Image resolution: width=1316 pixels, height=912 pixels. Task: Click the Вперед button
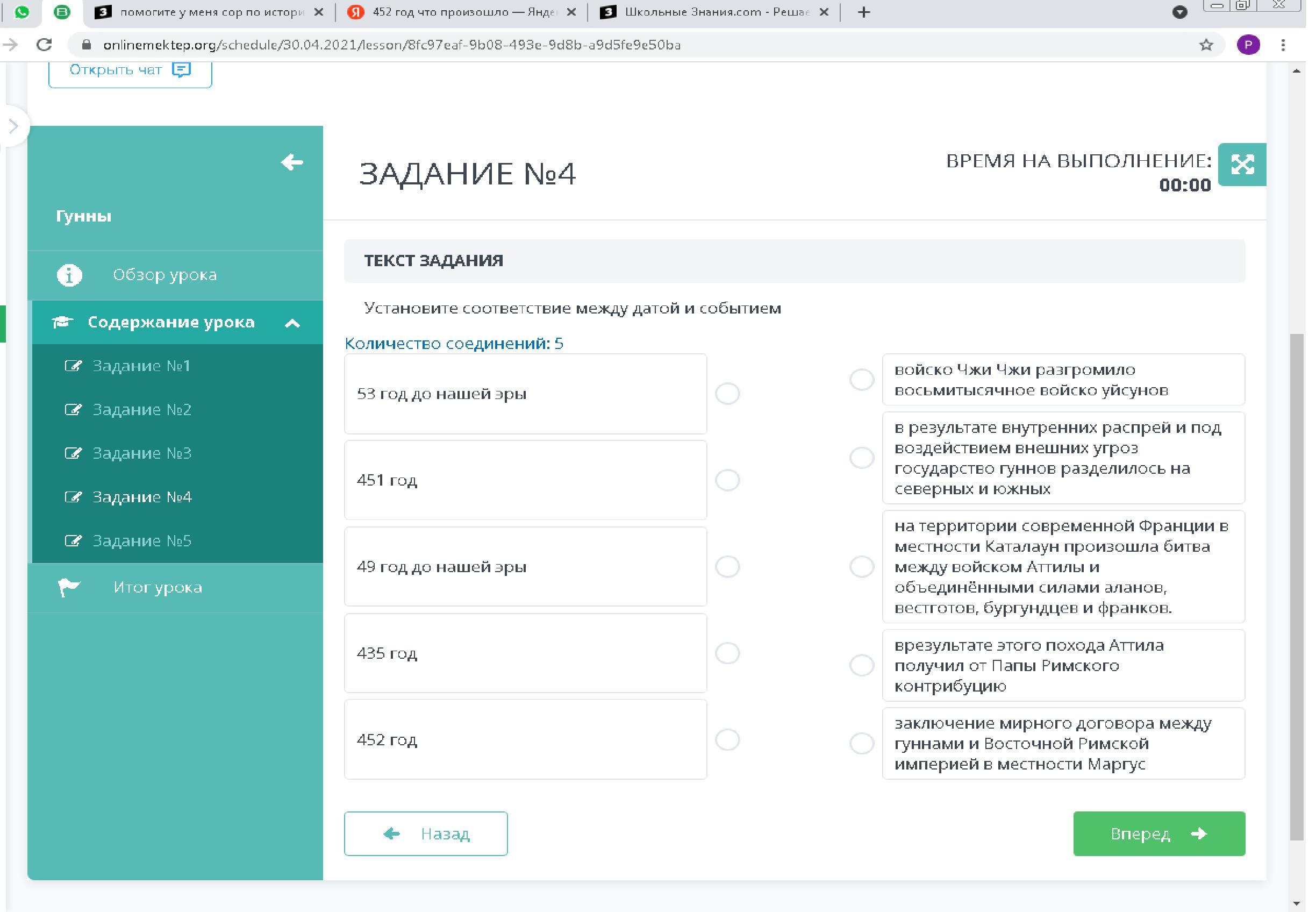1158,833
